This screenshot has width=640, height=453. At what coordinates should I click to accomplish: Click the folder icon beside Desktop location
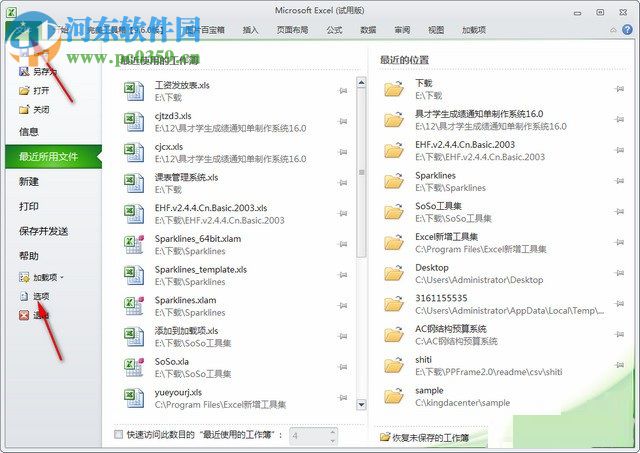(x=394, y=273)
